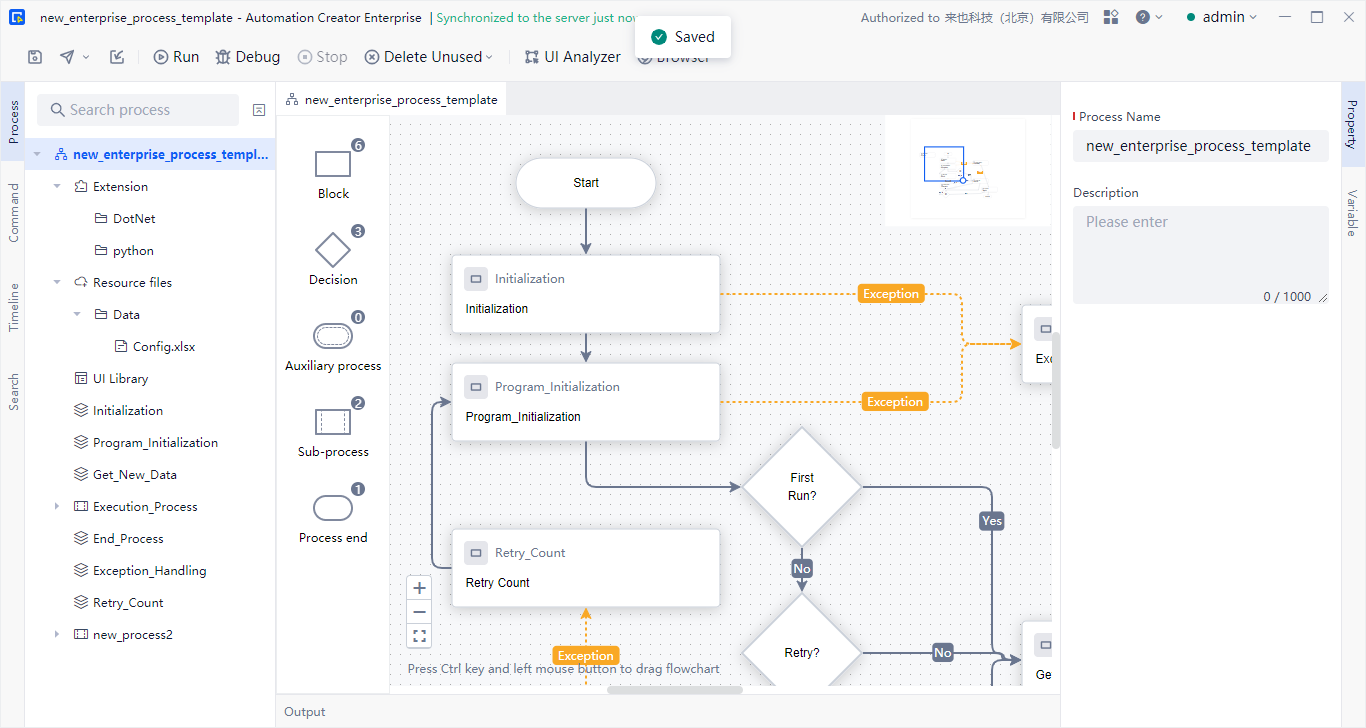Zoom in the flowchart with plus button
1366x728 pixels.
pos(420,588)
